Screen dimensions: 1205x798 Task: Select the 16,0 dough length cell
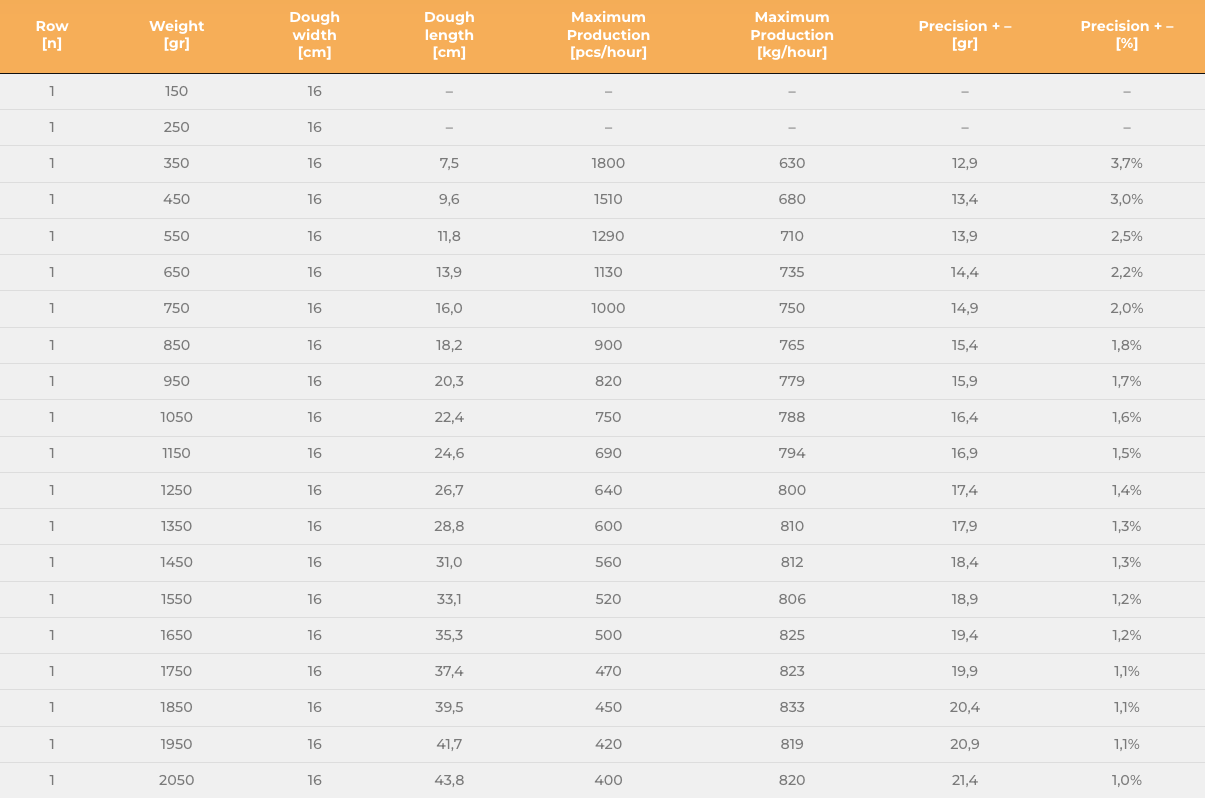(449, 308)
